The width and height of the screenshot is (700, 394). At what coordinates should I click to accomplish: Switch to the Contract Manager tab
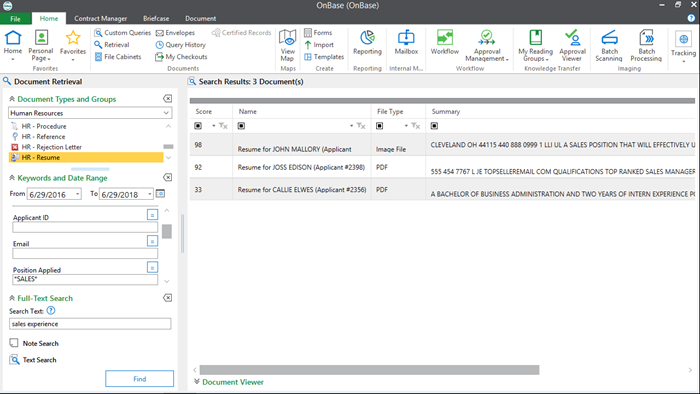(x=100, y=18)
